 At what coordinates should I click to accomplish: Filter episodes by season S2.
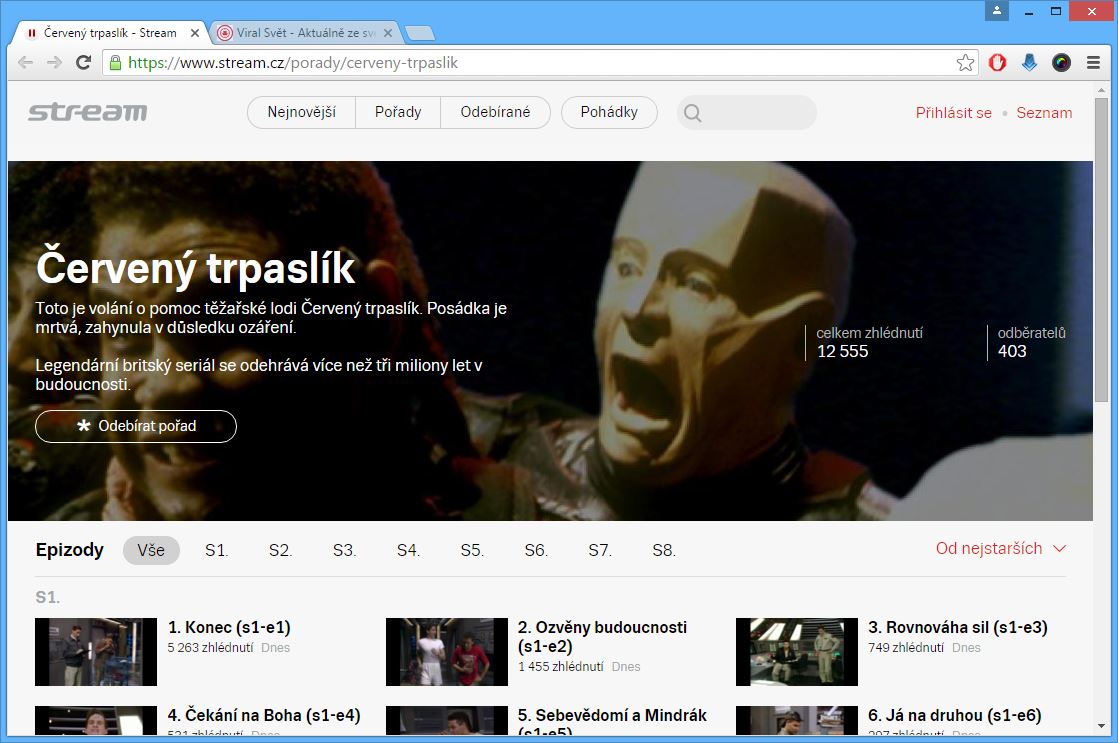[280, 550]
